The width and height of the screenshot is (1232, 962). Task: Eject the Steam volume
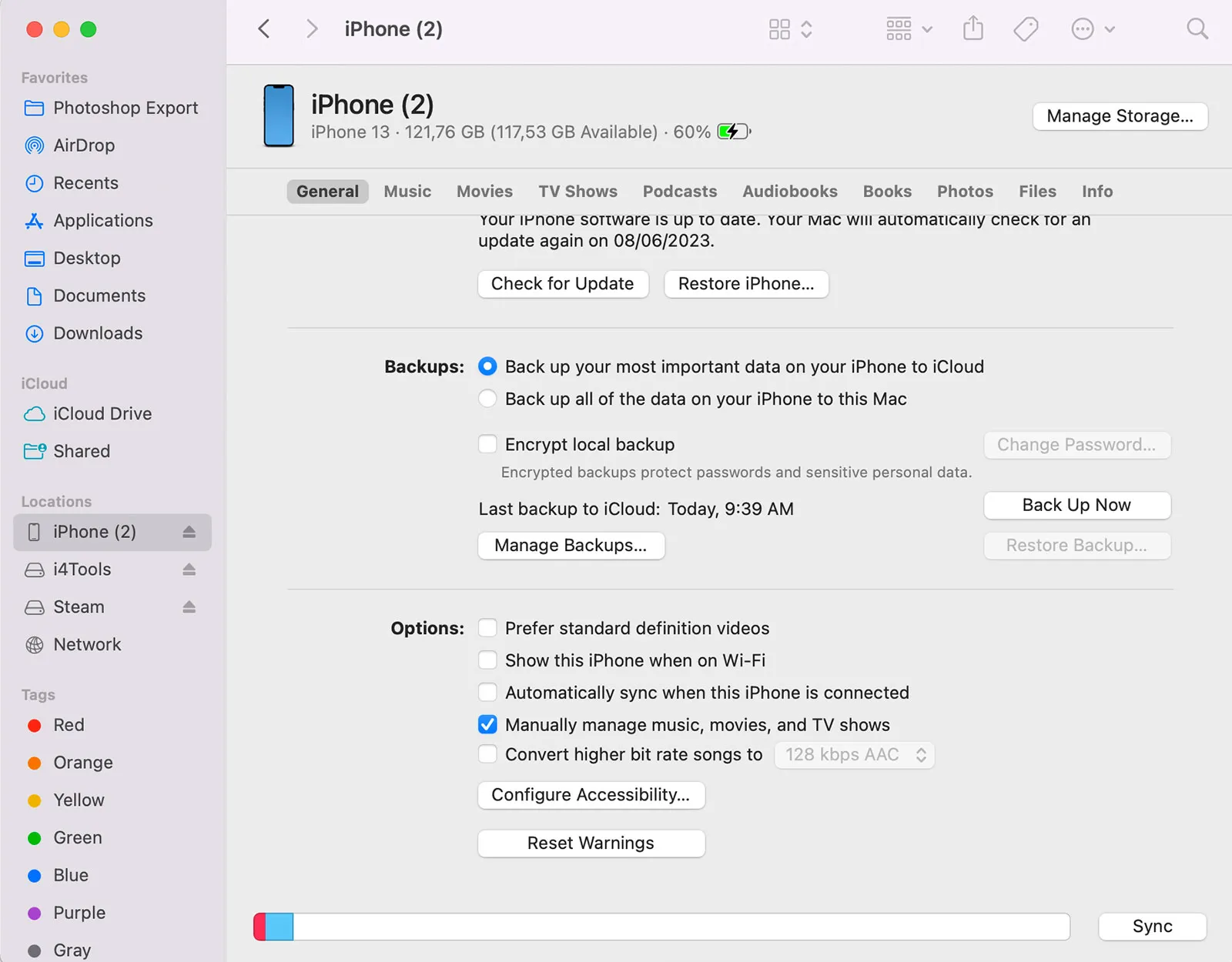click(x=189, y=606)
